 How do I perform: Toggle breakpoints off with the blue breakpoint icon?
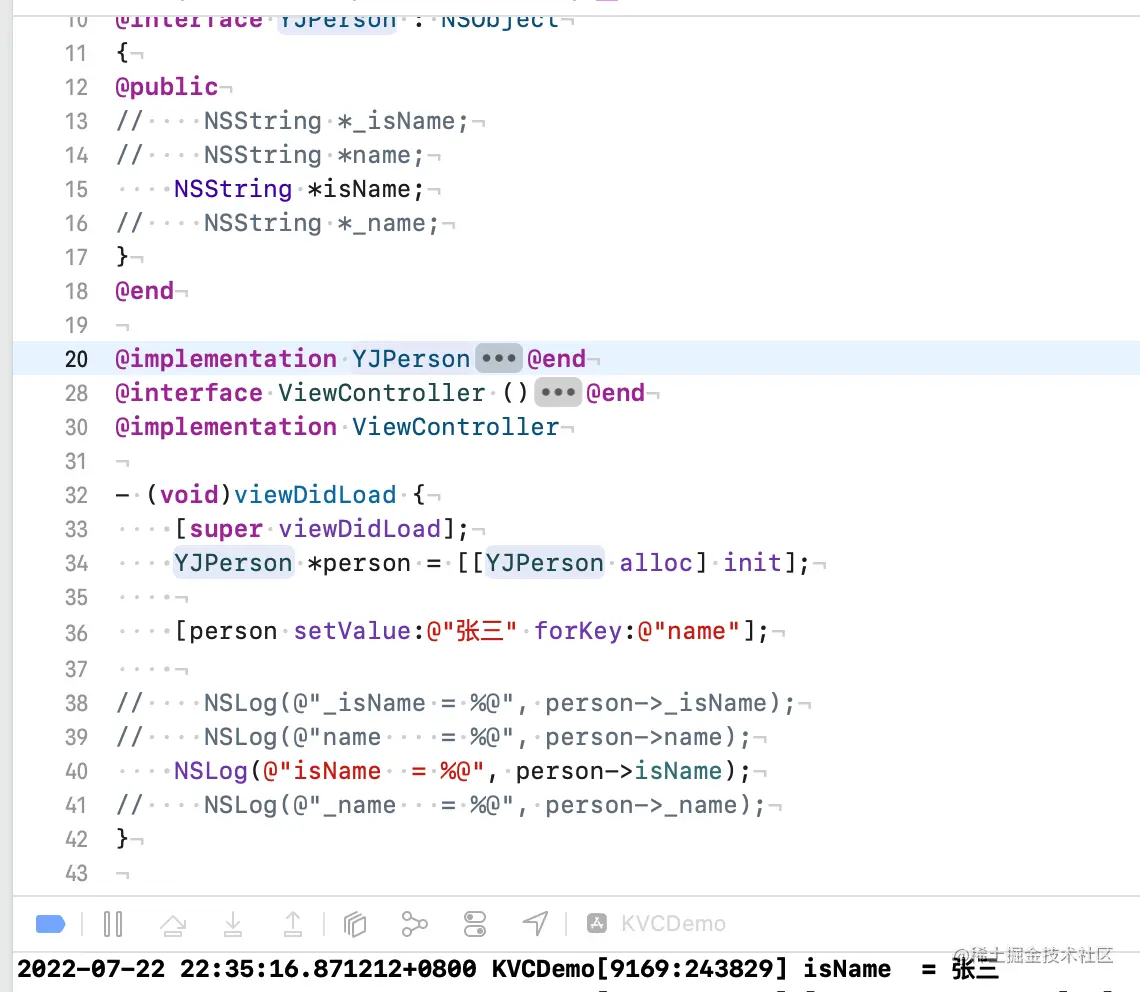click(x=50, y=923)
